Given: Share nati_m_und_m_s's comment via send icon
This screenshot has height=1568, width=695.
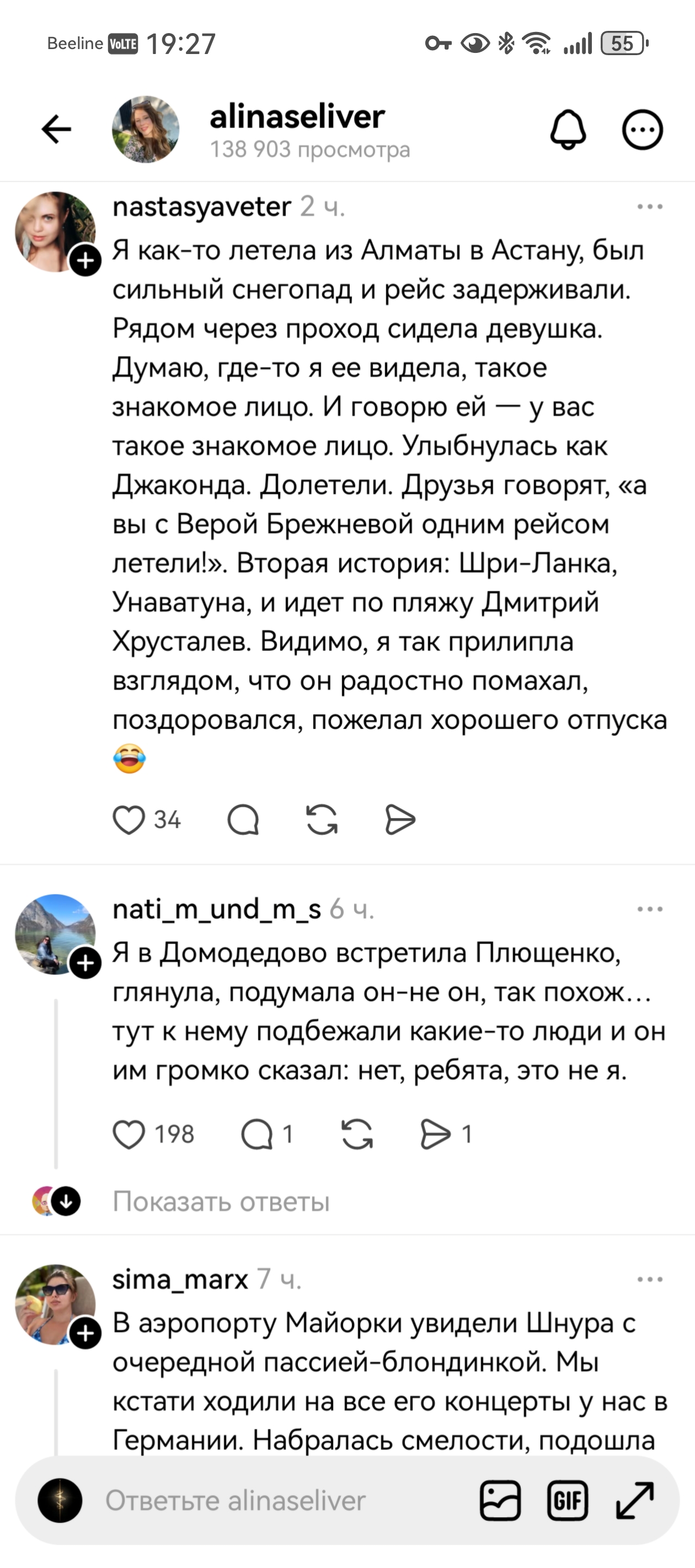Looking at the screenshot, I should 436,1132.
